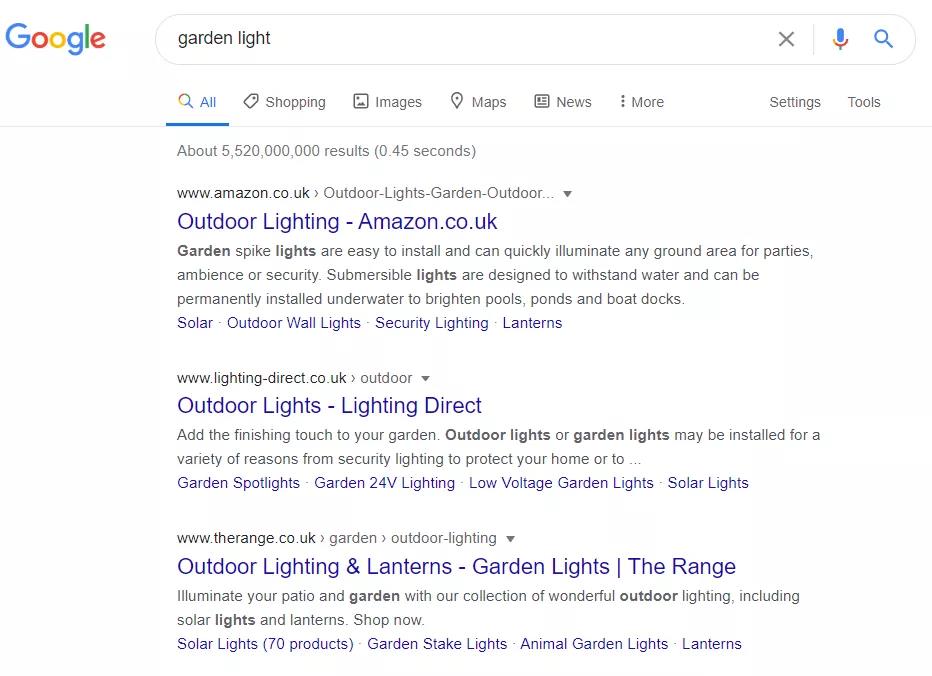Image resolution: width=932 pixels, height=676 pixels.
Task: Open the Outdoor Lighting - Amazon.co.uk result
Action: click(x=337, y=222)
